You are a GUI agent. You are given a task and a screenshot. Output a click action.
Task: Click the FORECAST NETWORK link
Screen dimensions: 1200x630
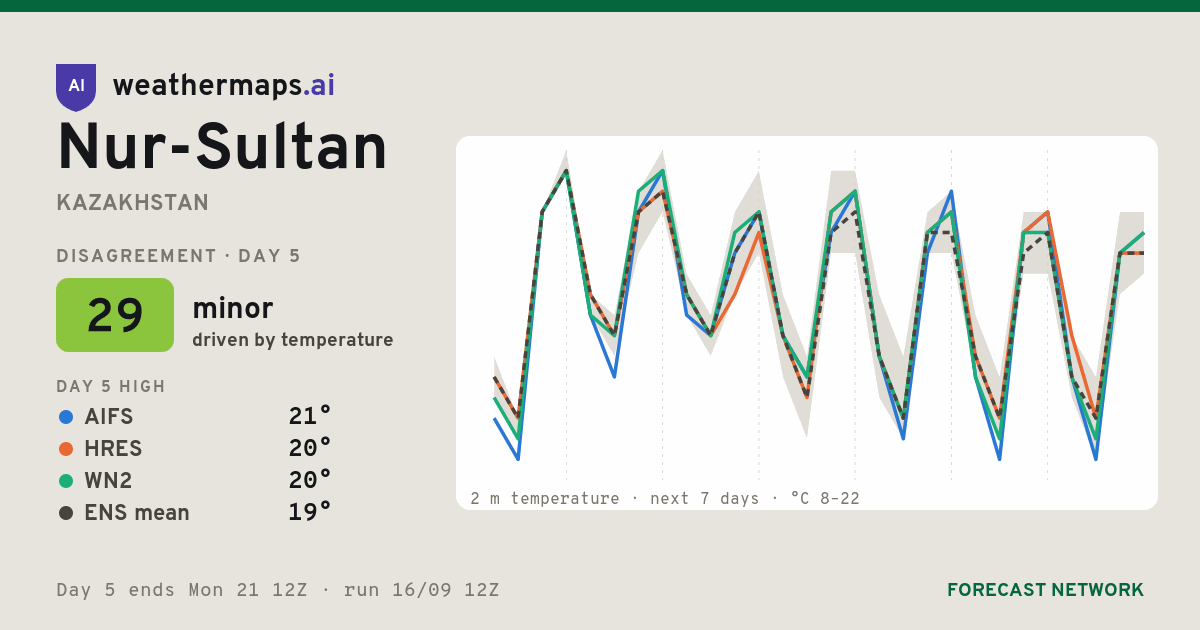1045,590
